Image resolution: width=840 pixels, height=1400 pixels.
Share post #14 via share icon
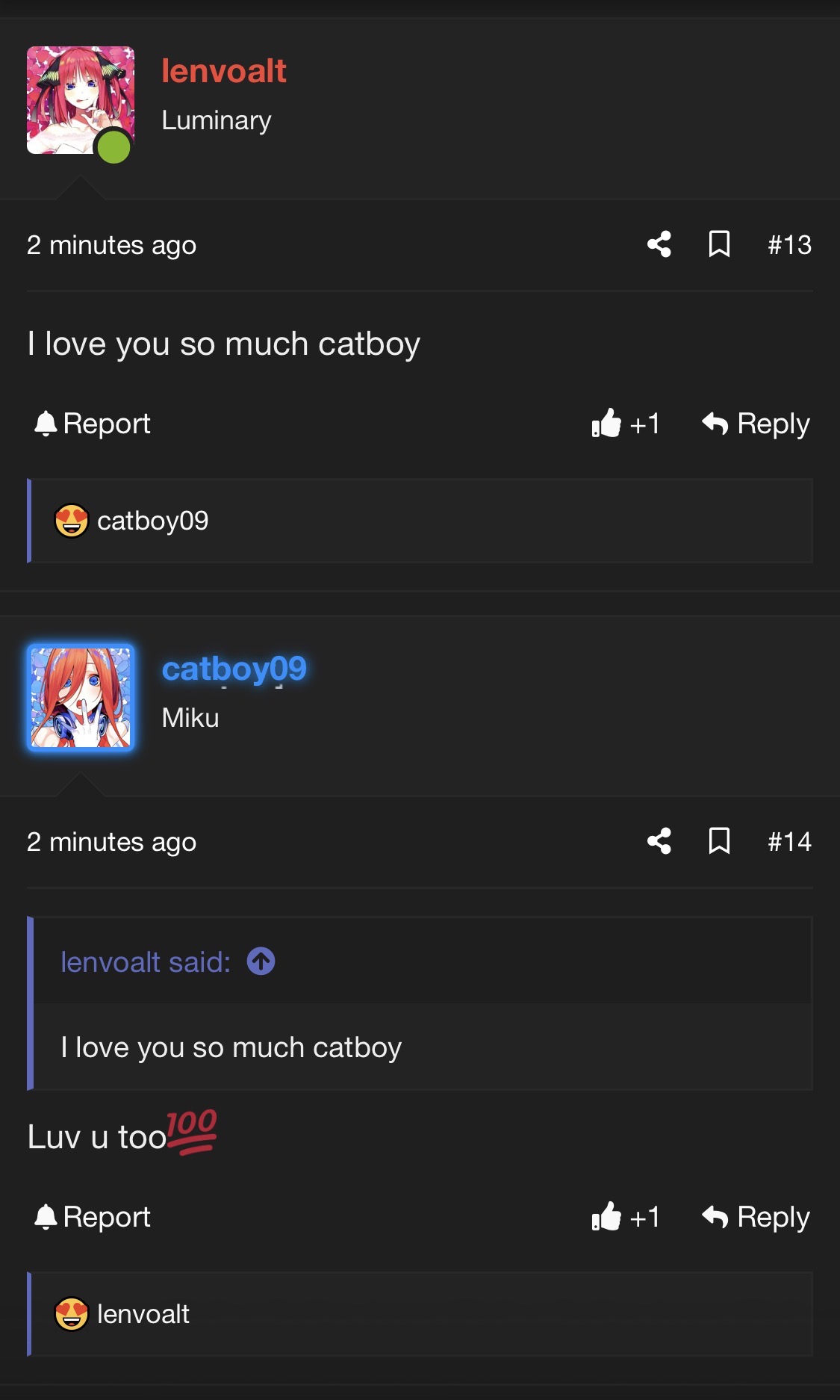point(659,841)
